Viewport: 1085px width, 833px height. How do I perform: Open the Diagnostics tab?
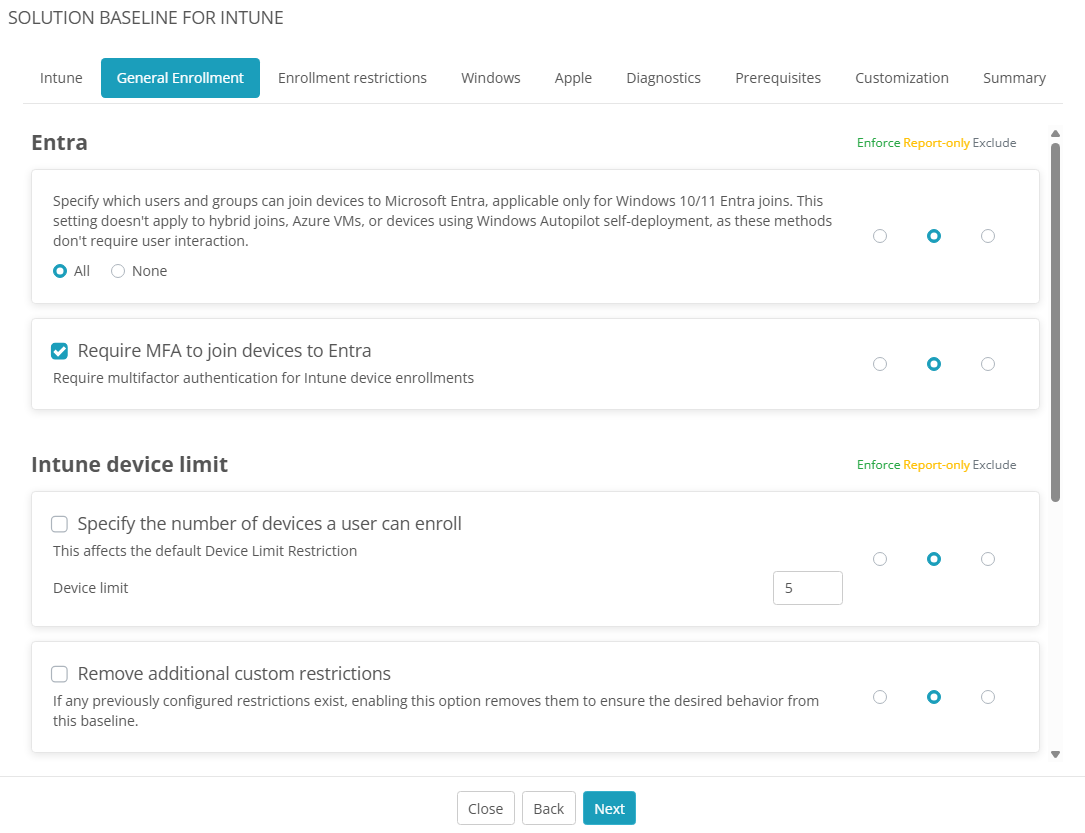click(663, 78)
